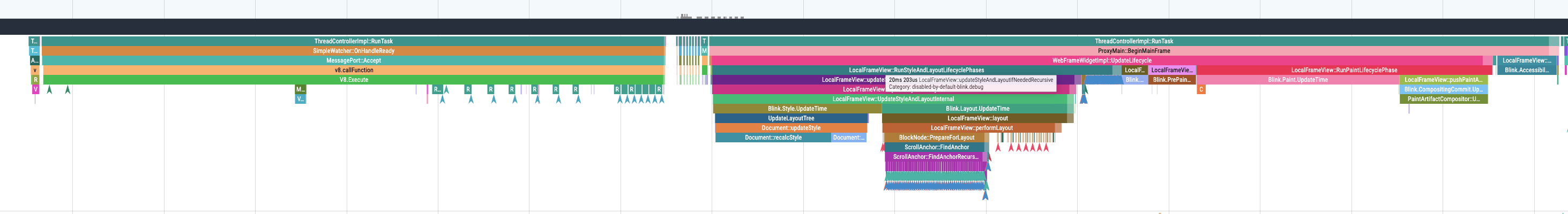The width and height of the screenshot is (1568, 214).
Task: Click the small dark teal A... slice
Action: coord(35,61)
